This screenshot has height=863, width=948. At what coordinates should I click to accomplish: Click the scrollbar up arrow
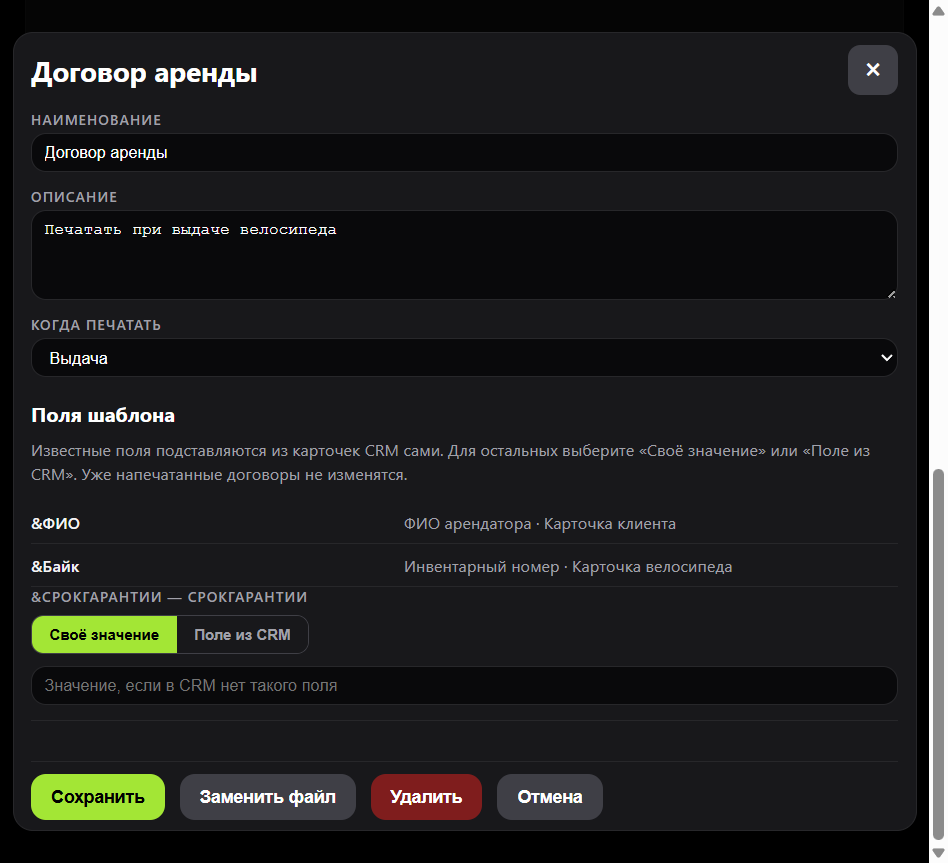point(938,10)
